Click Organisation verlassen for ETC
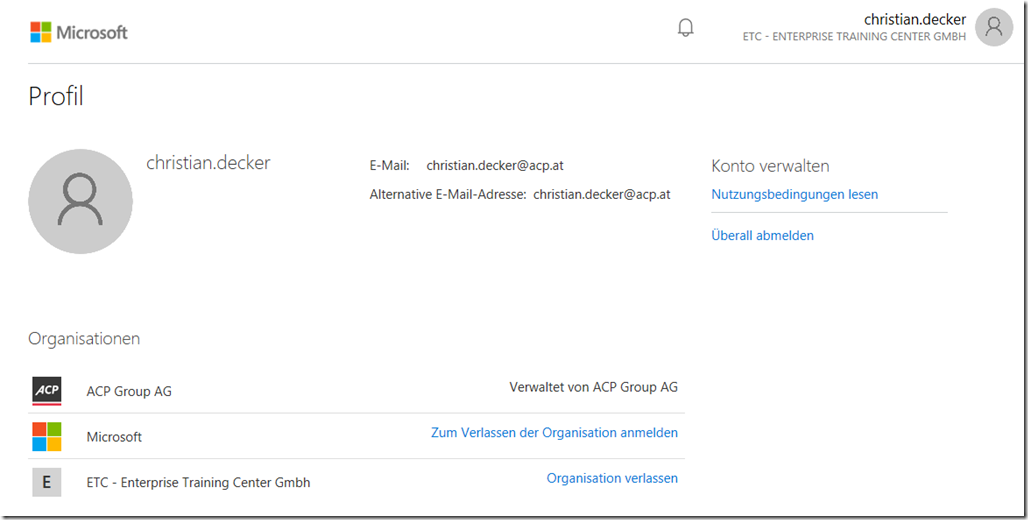 click(612, 478)
